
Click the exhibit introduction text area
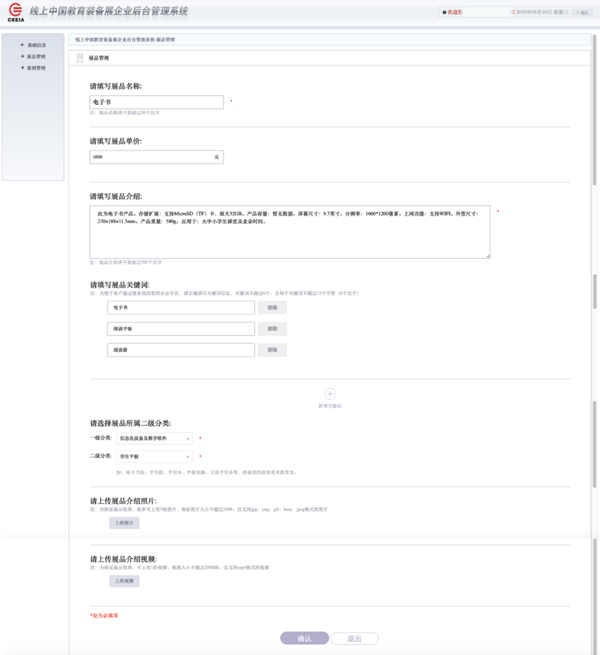coord(289,232)
